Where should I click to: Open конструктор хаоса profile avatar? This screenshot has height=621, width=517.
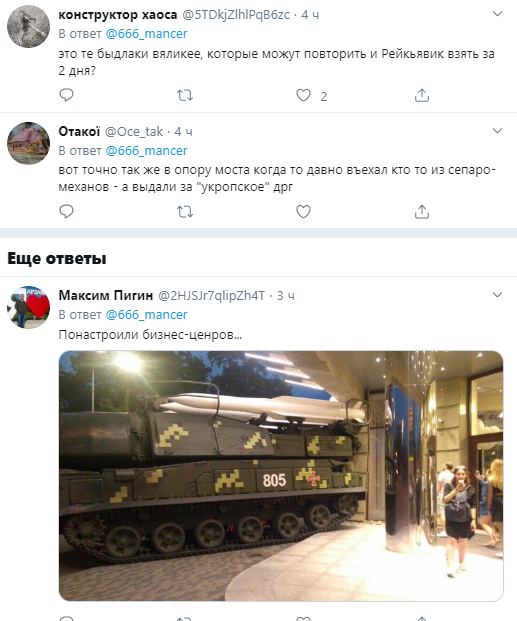click(29, 27)
